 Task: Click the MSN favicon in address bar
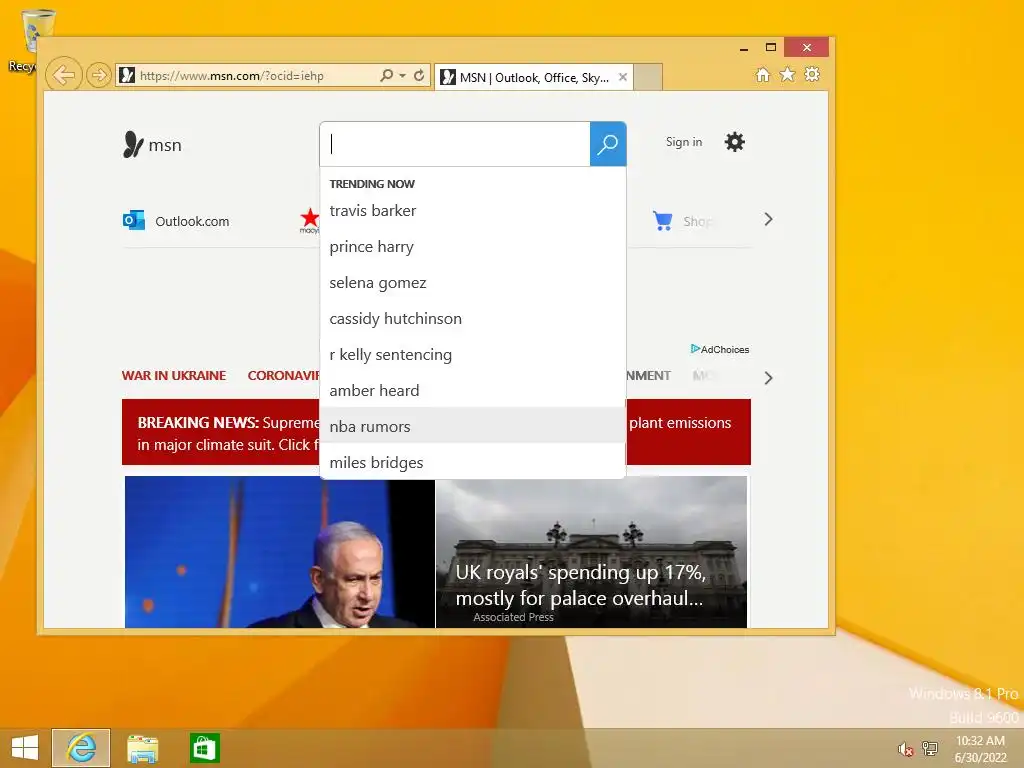pos(127,76)
